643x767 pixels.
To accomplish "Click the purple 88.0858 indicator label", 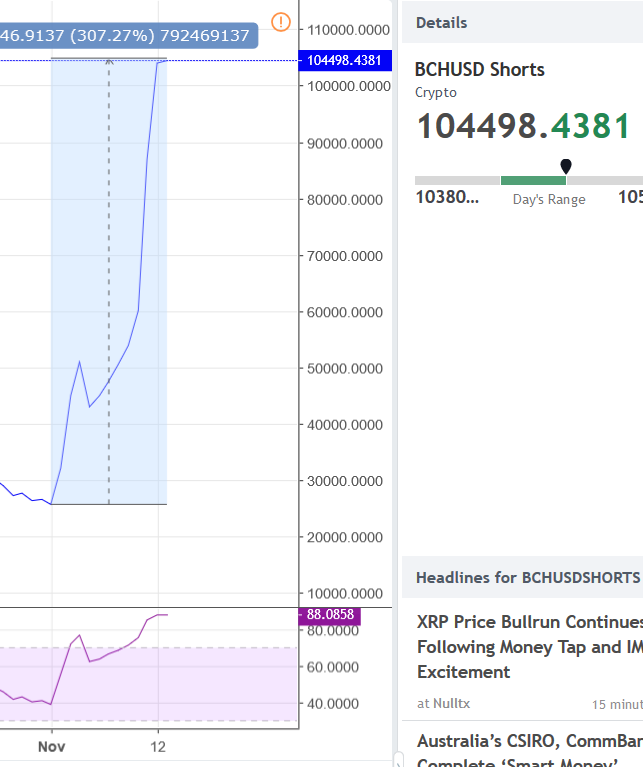I will (x=330, y=615).
